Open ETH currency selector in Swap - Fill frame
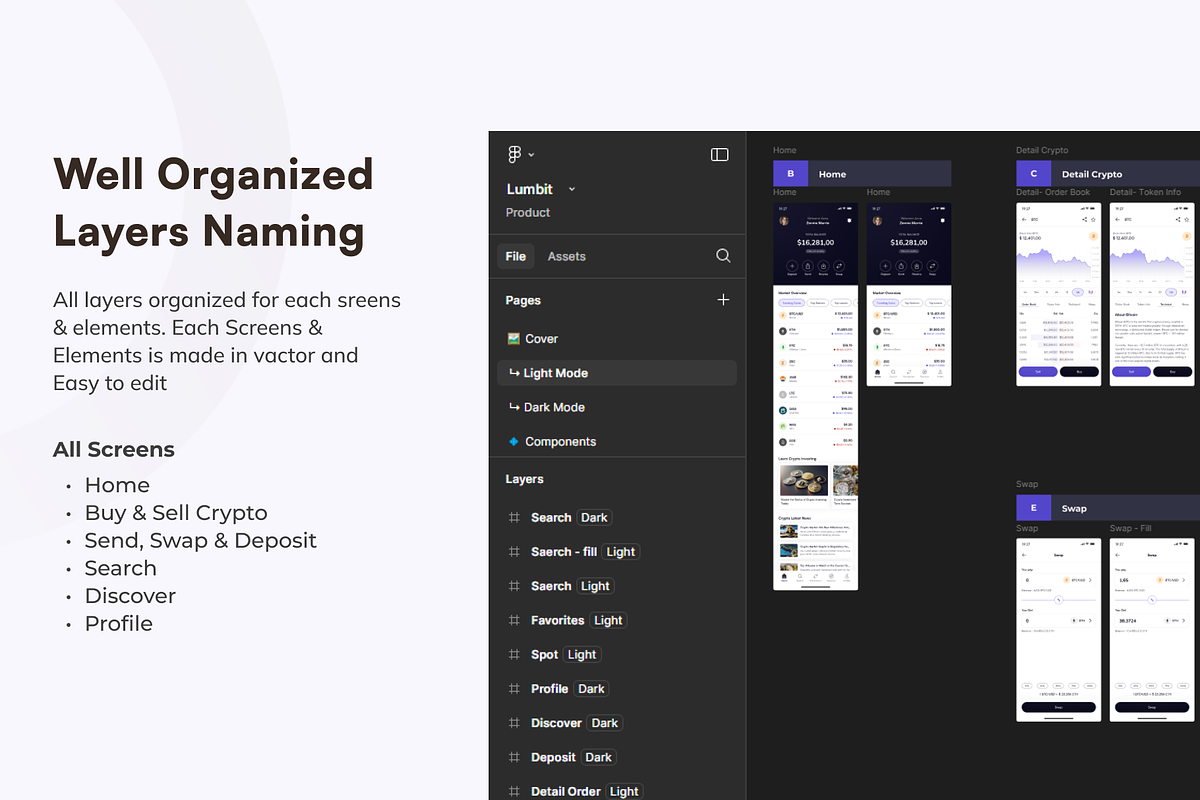The height and width of the screenshot is (800, 1200). click(1175, 621)
